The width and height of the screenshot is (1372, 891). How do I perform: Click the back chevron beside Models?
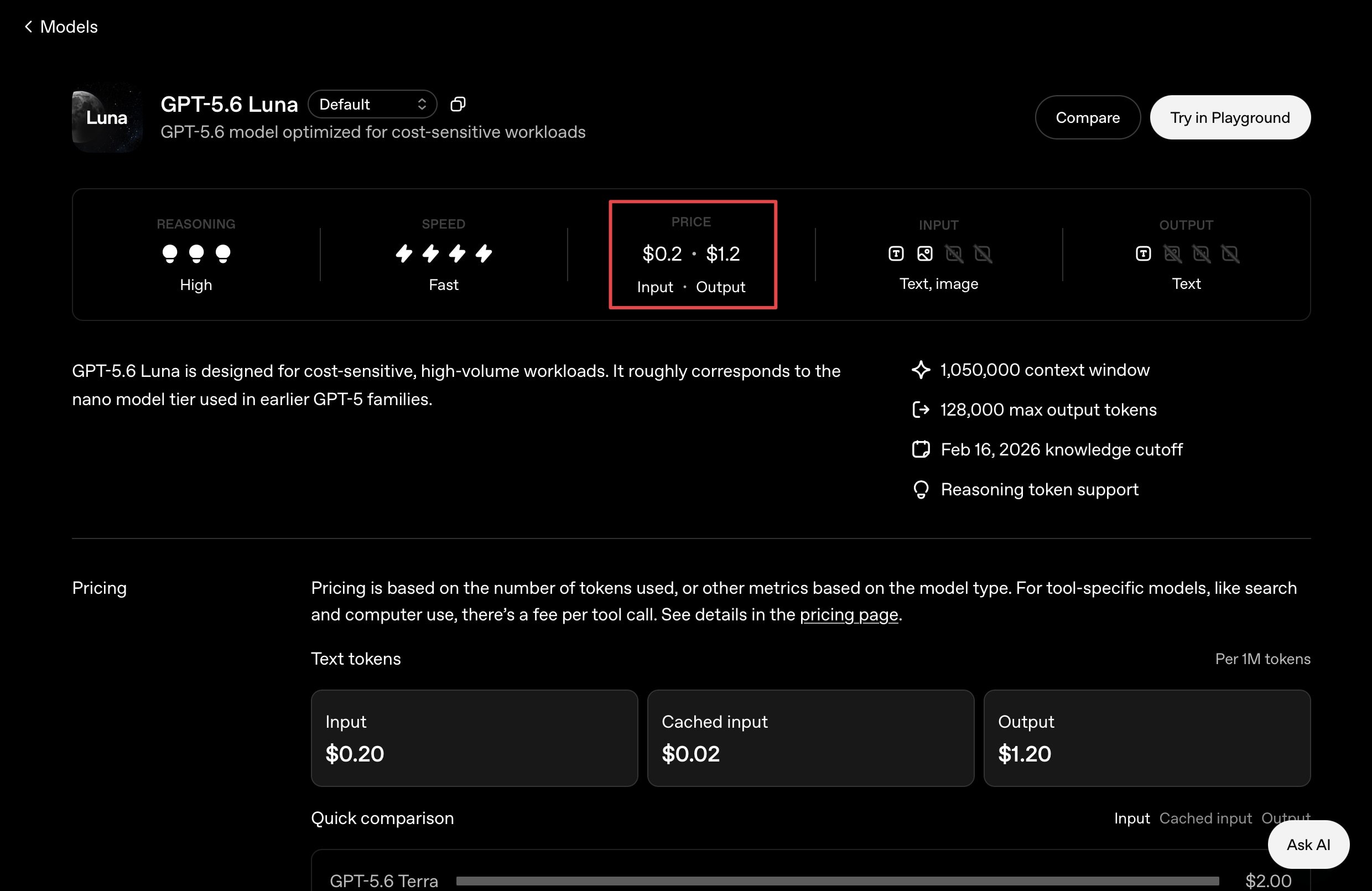pos(28,27)
